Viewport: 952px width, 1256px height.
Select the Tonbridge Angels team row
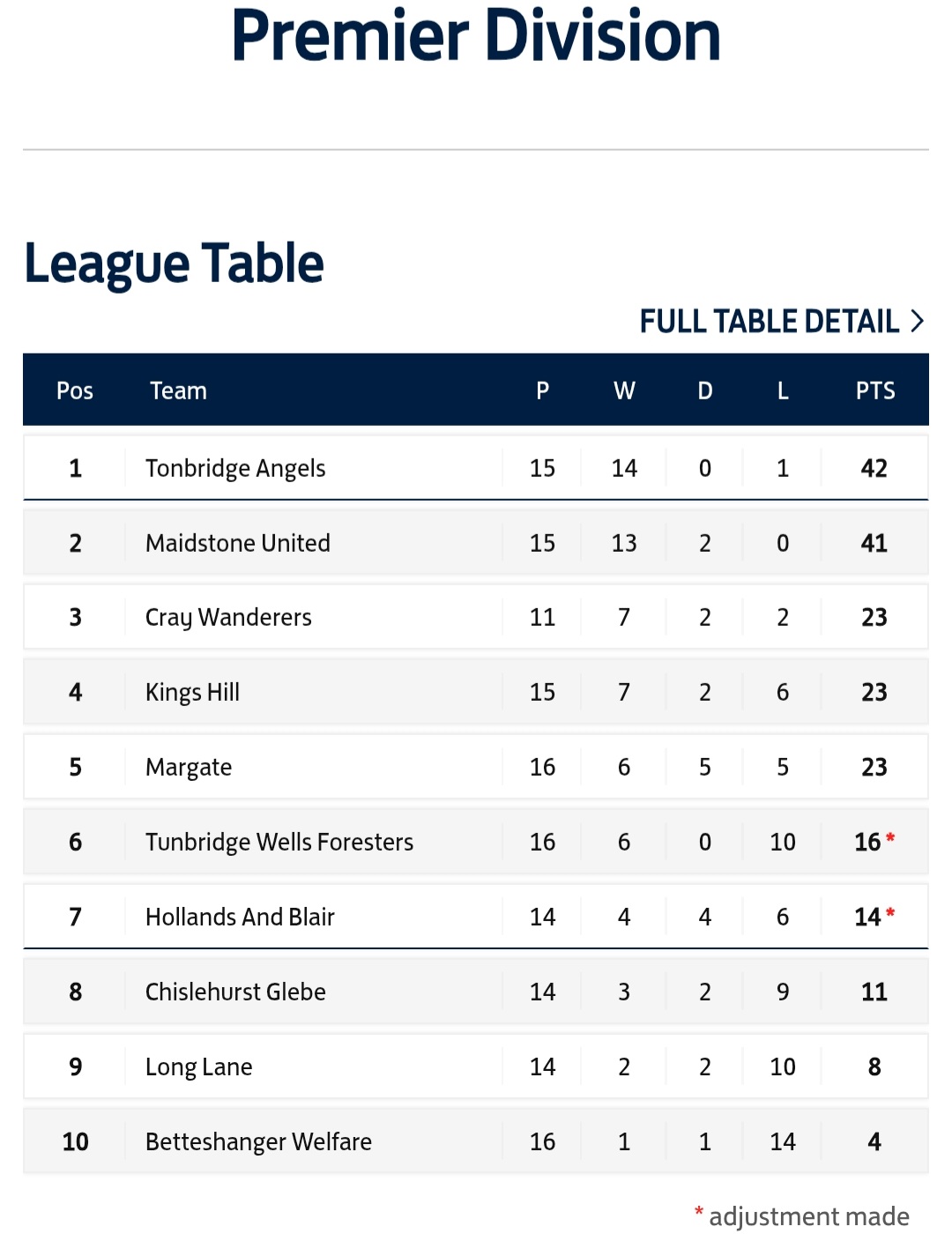click(235, 468)
